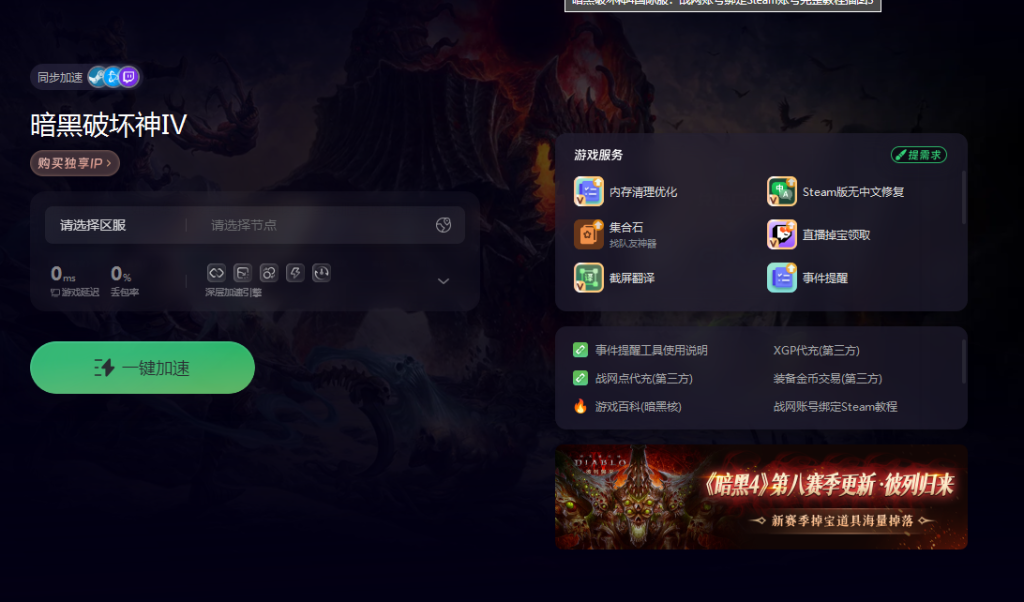Screen dimensions: 1024x602
Task: Click the purple Twitch sync badge
Action: pyautogui.click(x=129, y=77)
